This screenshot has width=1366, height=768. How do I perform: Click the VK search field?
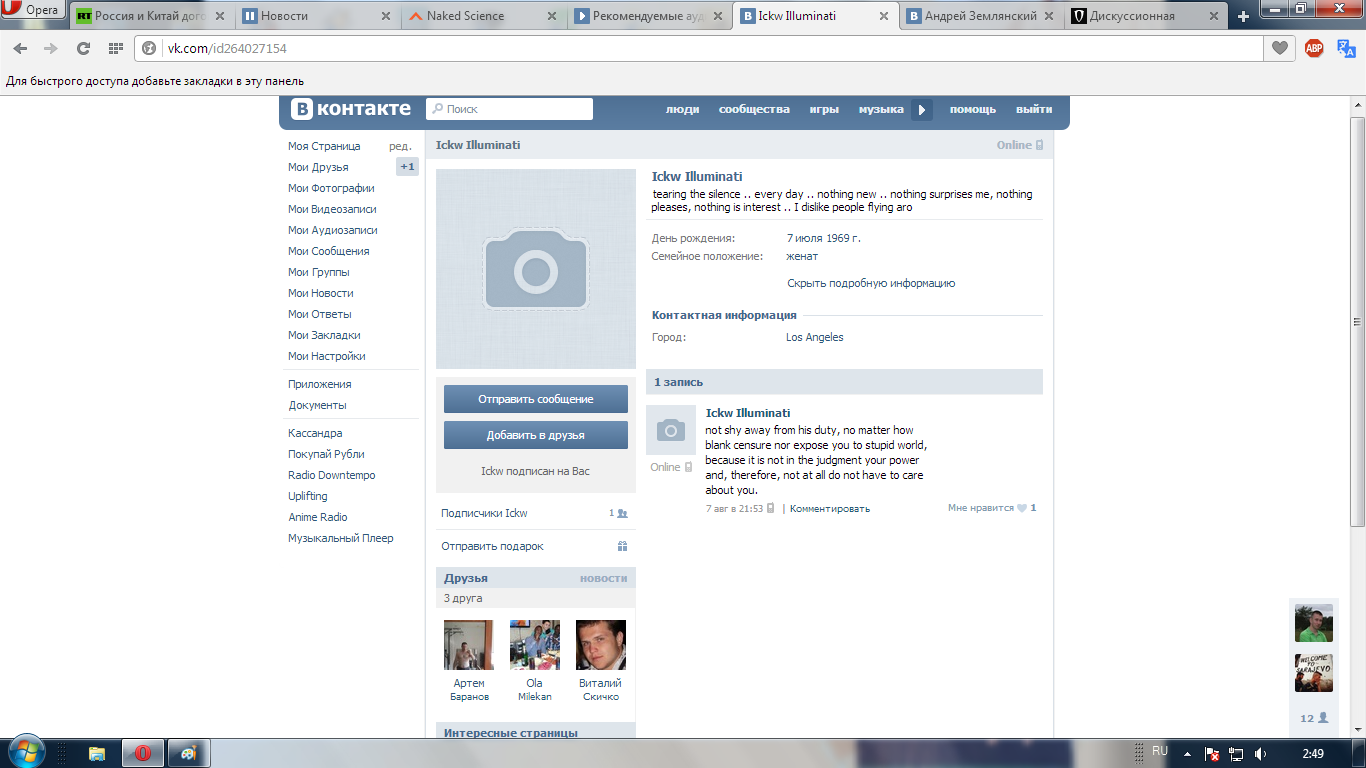[509, 109]
